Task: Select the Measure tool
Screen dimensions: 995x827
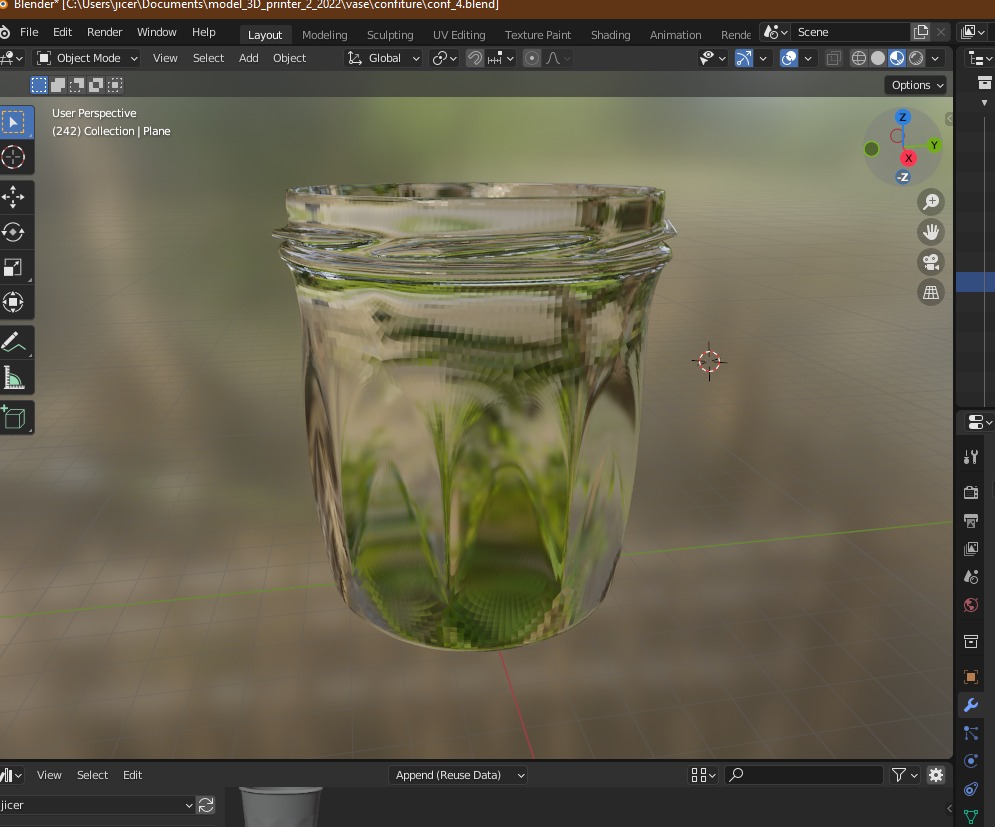Action: click(x=14, y=378)
